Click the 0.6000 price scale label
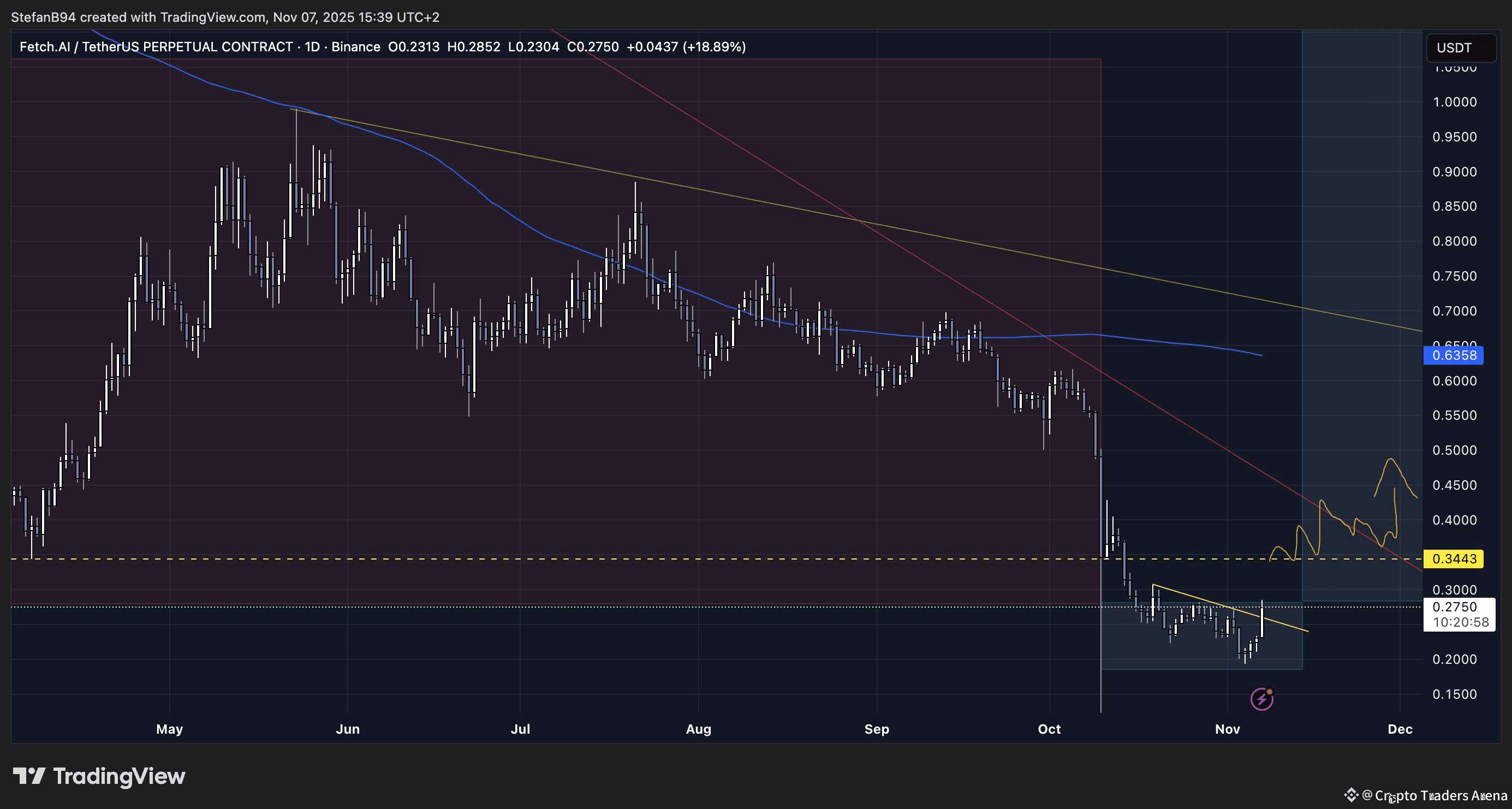Screen dimensions: 1512x809 click(x=1455, y=380)
